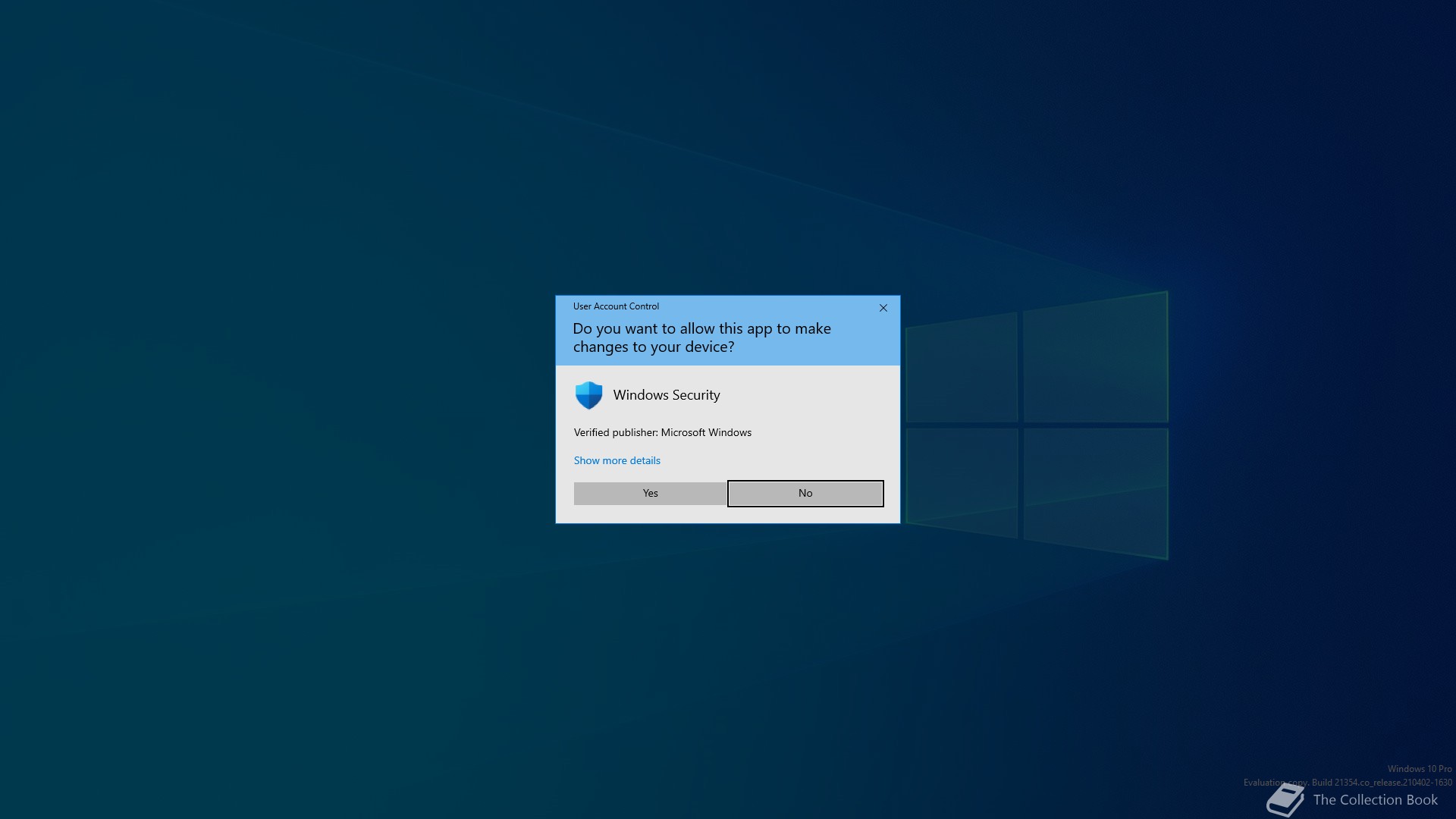
Task: Click Yes to allow the app
Action: [x=650, y=493]
